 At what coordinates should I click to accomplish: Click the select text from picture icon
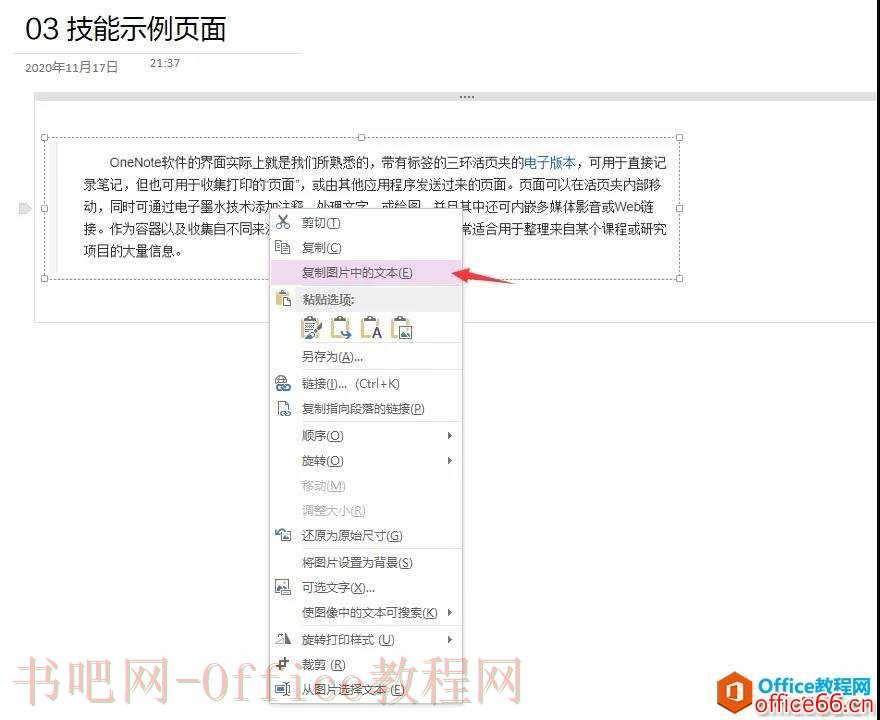click(283, 689)
